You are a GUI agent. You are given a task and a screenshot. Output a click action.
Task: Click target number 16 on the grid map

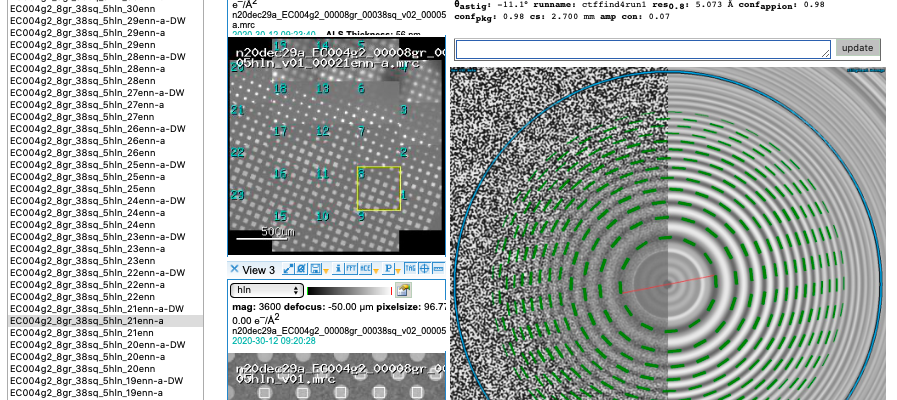point(280,173)
